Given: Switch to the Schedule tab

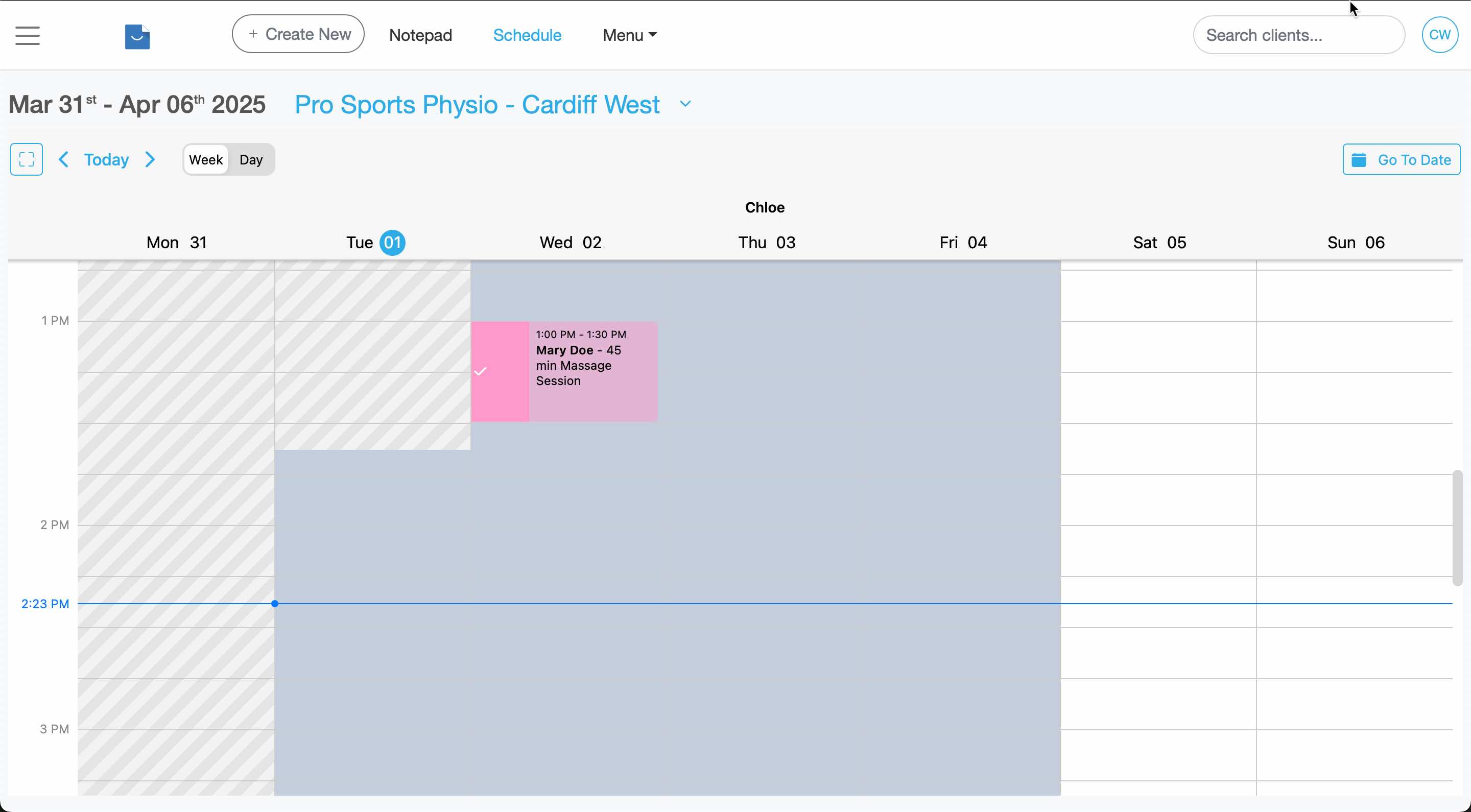Looking at the screenshot, I should (527, 35).
